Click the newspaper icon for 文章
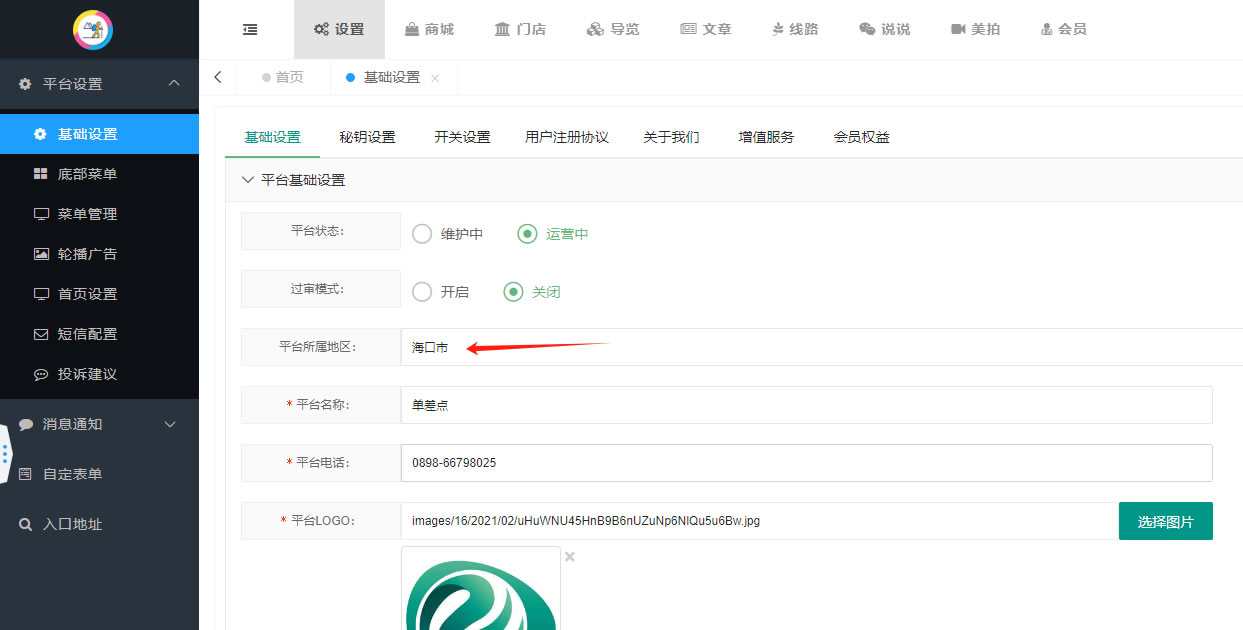This screenshot has width=1243, height=630. click(688, 30)
